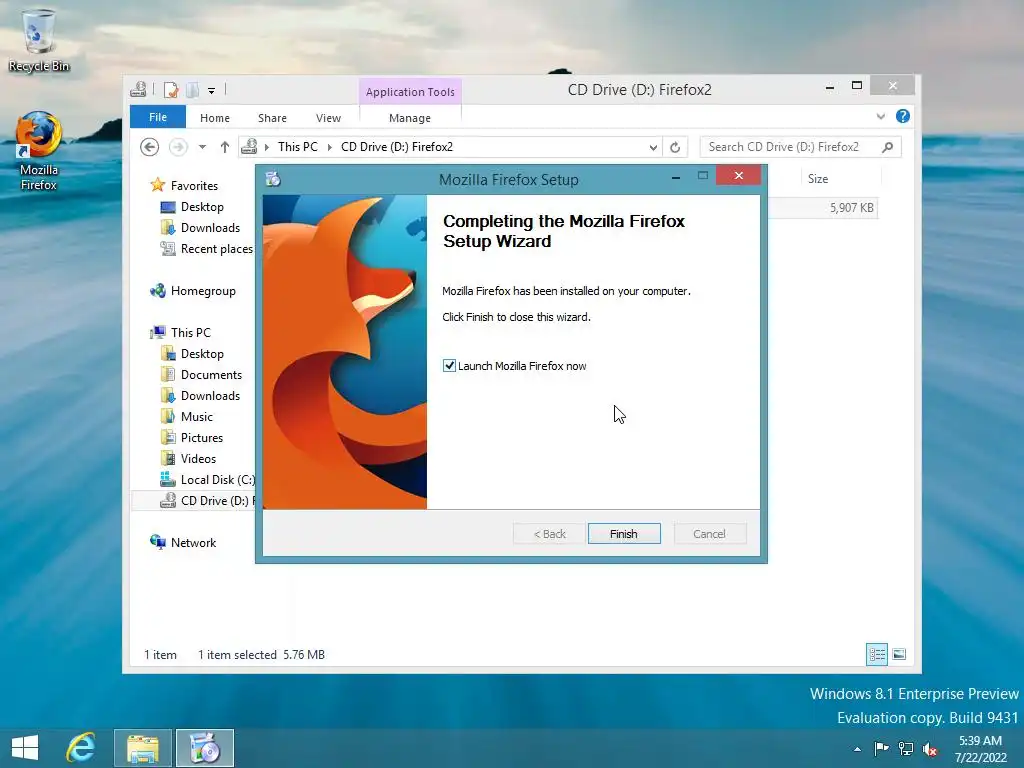This screenshot has width=1024, height=768.
Task: Click the search magnifier icon
Action: coord(888,147)
